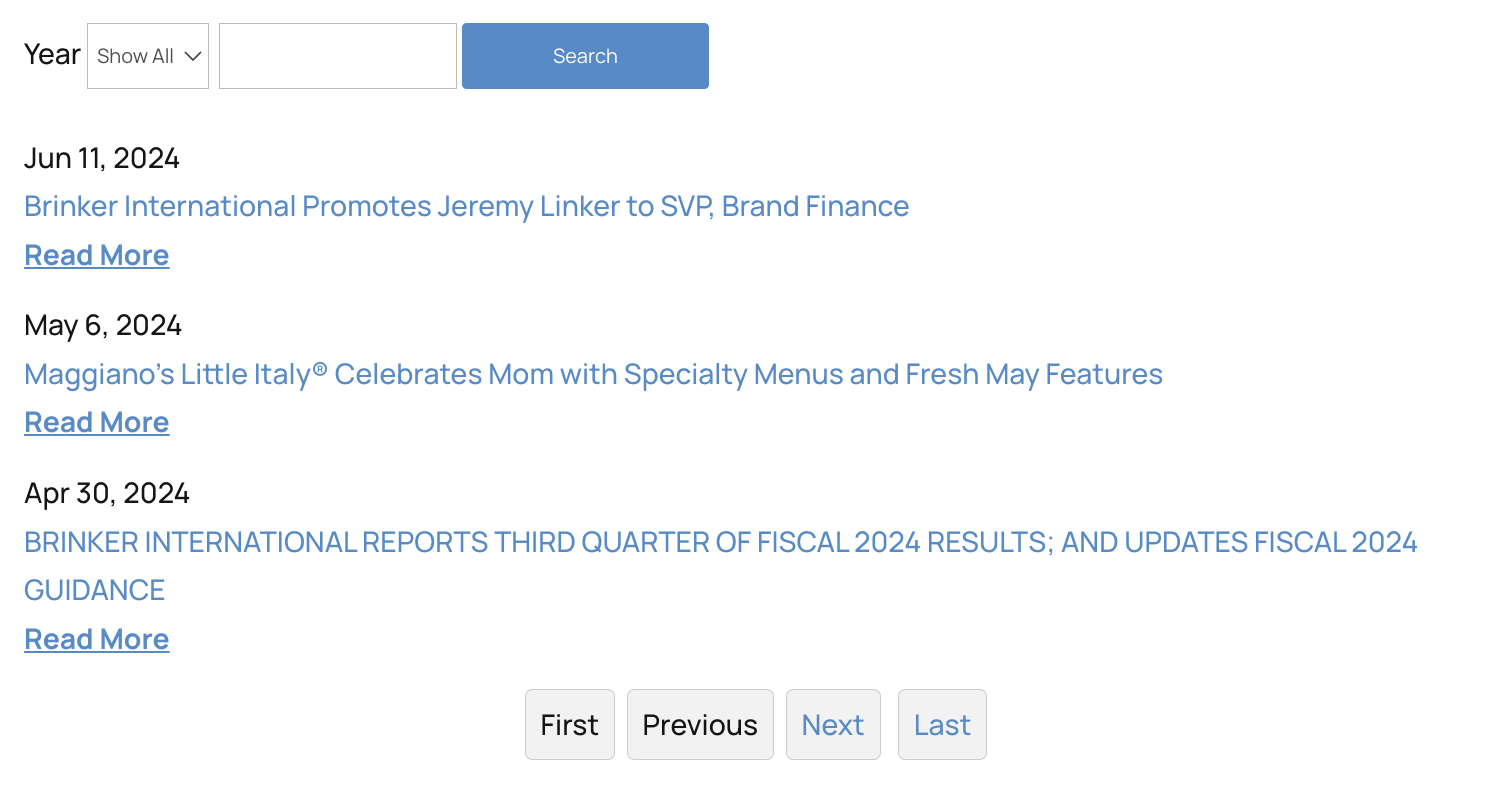The width and height of the screenshot is (1510, 806).
Task: Go to the Previous results page
Action: point(700,725)
